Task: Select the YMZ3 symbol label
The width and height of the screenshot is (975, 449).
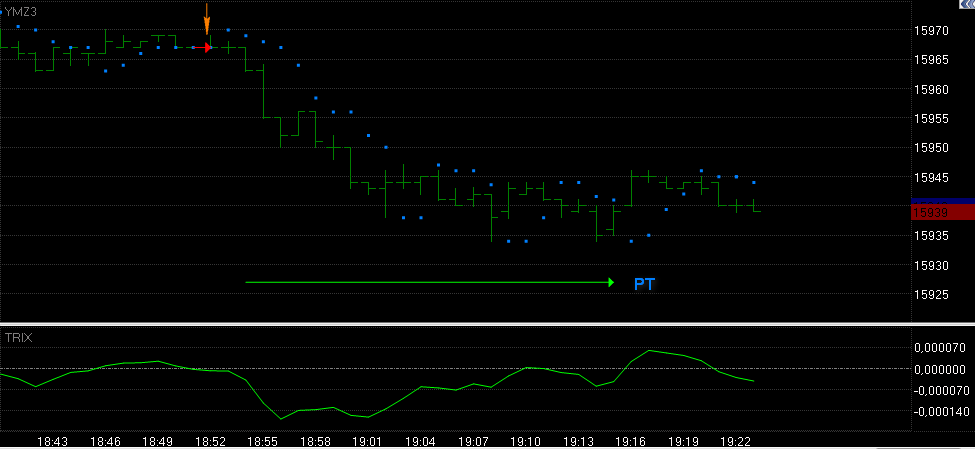Action: [22, 11]
